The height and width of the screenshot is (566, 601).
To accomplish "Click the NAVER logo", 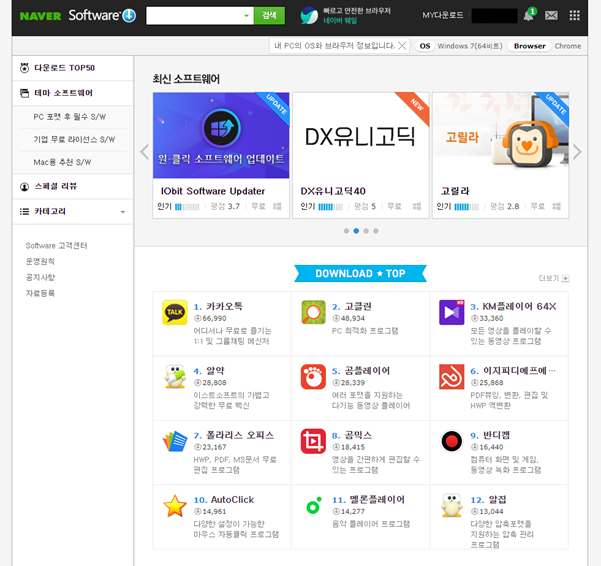I will 40,16.
